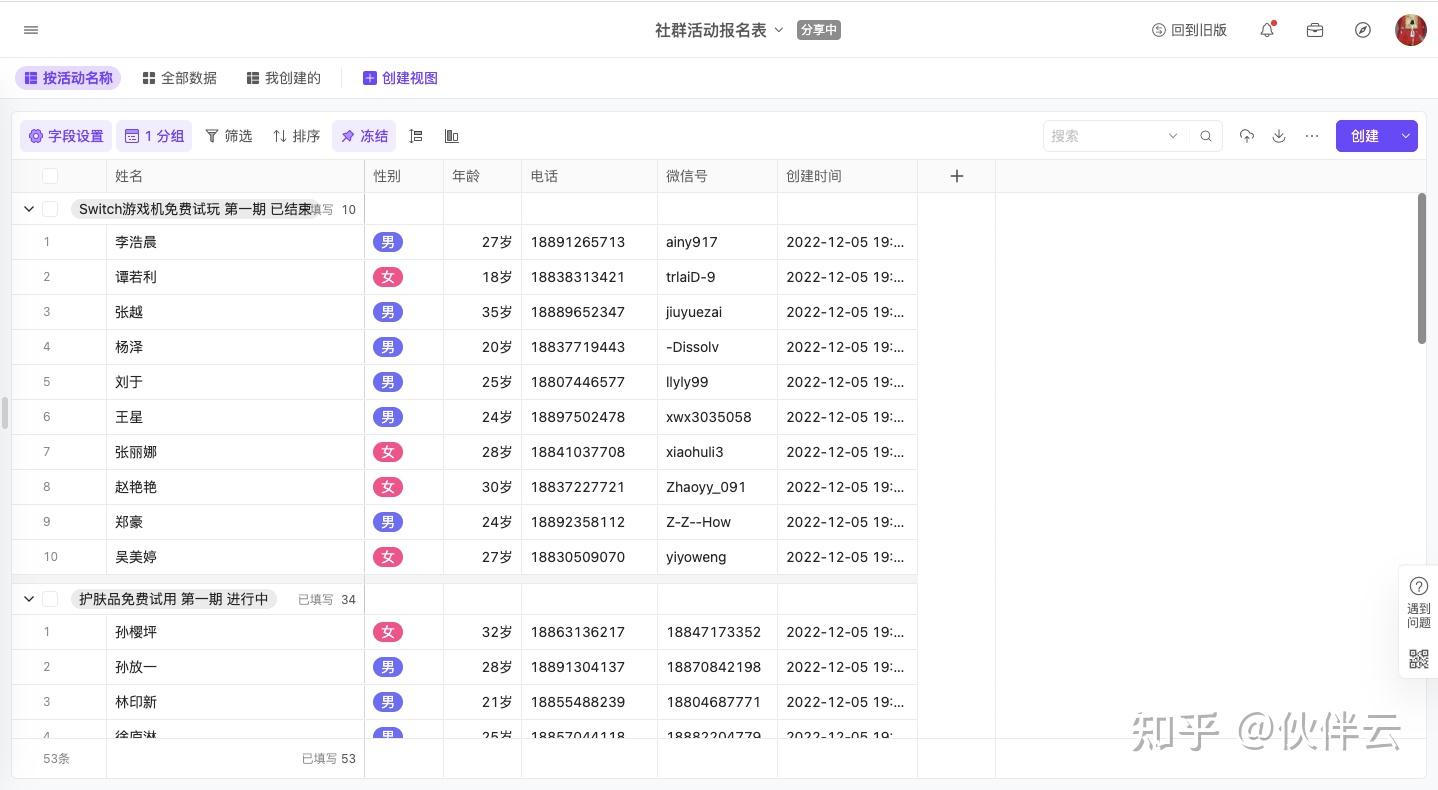Click the left sidebar handle
The image size is (1438, 790).
pyautogui.click(x=5, y=412)
